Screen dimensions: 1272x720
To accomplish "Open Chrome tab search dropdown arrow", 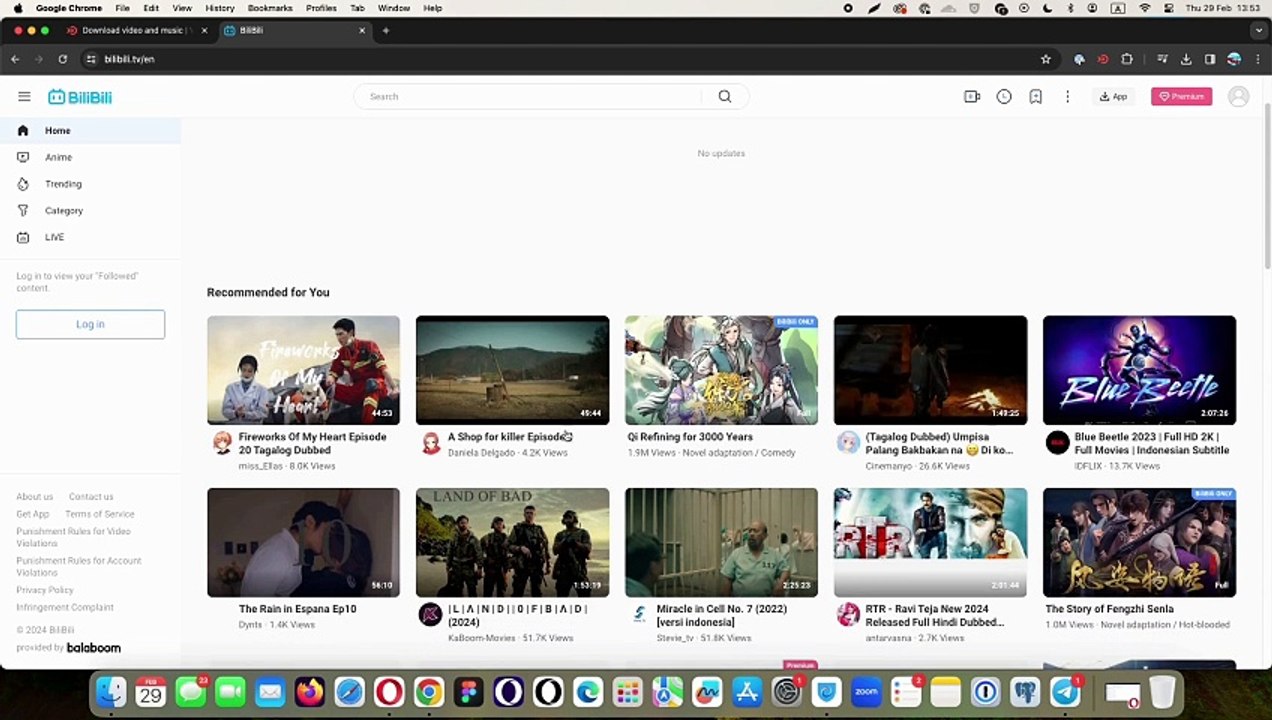I will pos(1258,30).
